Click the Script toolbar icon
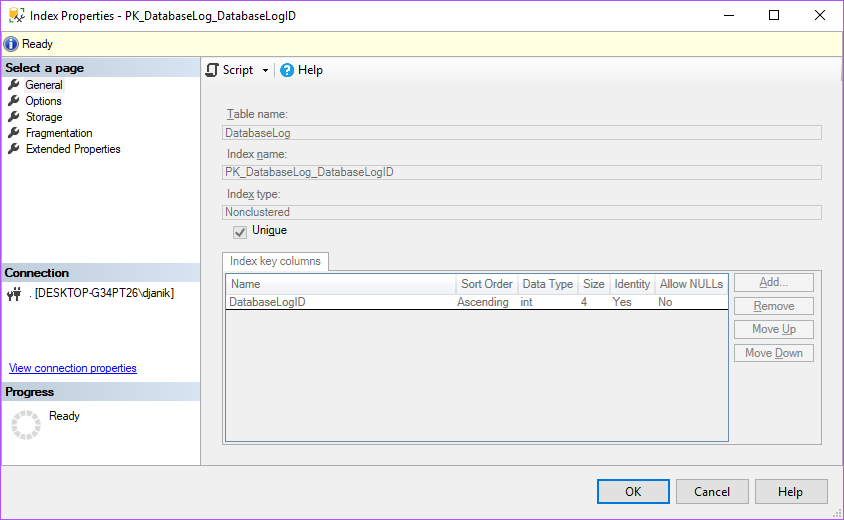Viewport: 844px width, 520px height. click(x=212, y=70)
